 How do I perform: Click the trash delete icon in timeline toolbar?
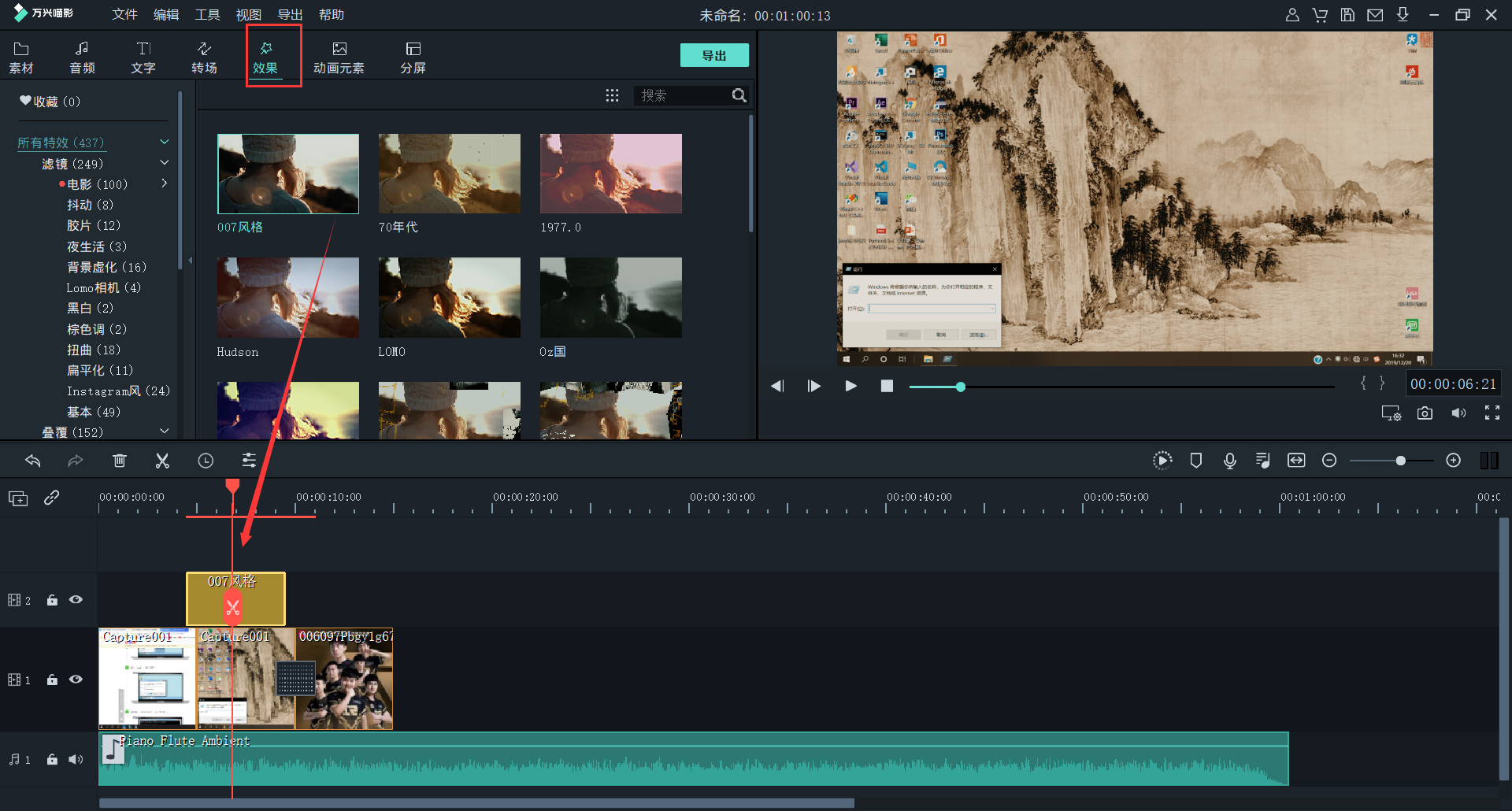coord(120,461)
